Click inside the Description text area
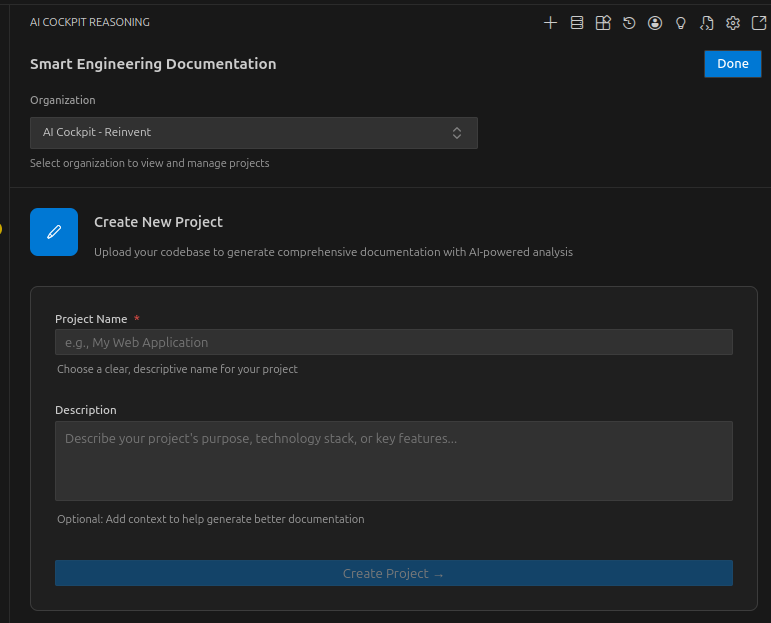The height and width of the screenshot is (623, 771). click(393, 461)
